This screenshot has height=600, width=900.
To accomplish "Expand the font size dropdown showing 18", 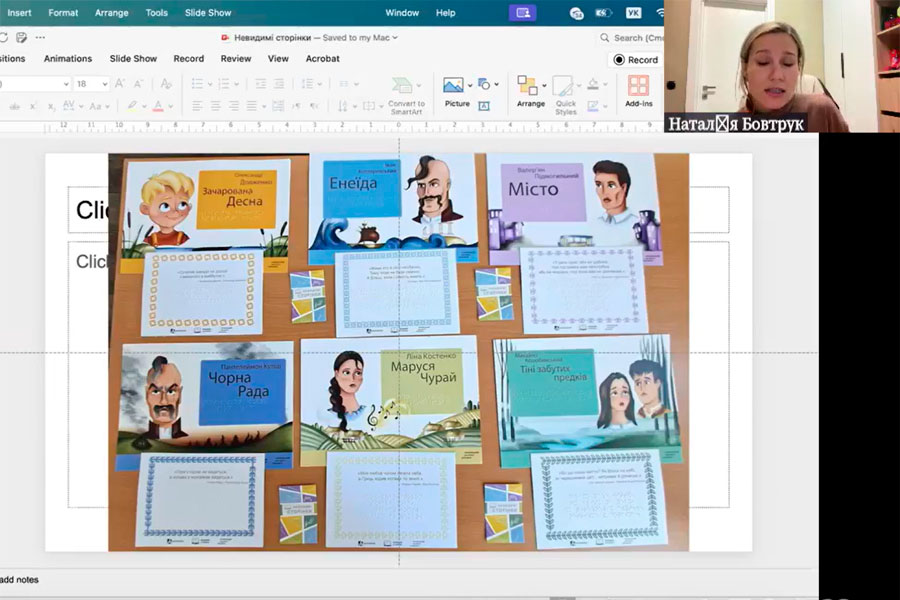I will 104,85.
